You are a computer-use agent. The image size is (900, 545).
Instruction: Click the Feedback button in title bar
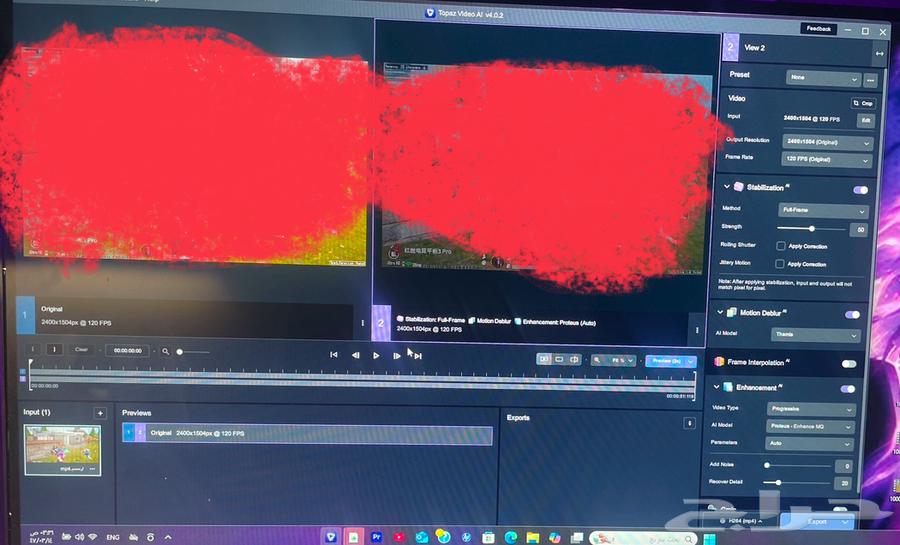pos(819,29)
